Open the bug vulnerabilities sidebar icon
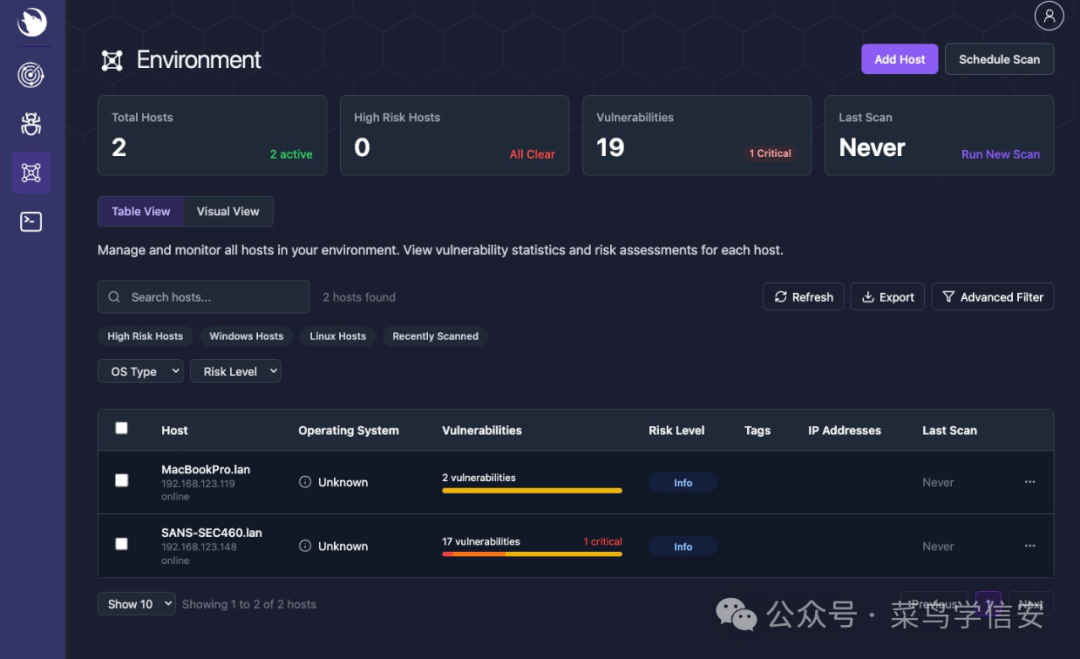 [31, 124]
